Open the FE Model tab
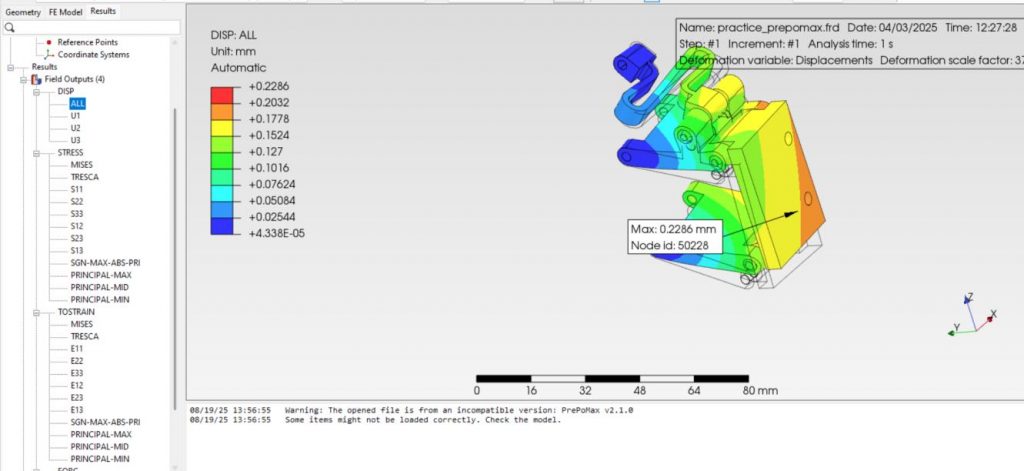The width and height of the screenshot is (1024, 471). click(x=66, y=11)
